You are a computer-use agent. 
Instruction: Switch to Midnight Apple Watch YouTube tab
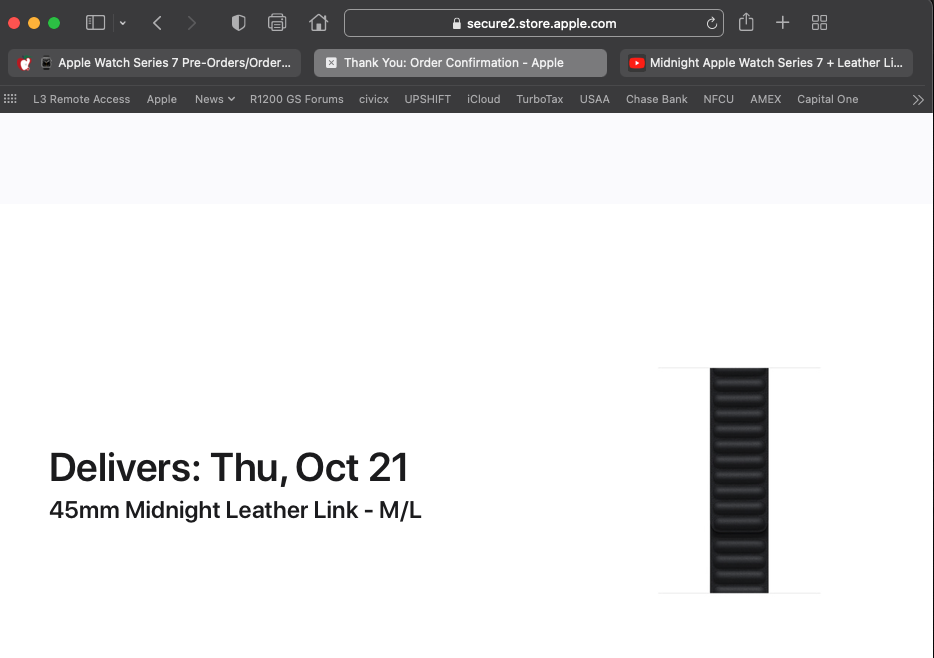[x=766, y=63]
